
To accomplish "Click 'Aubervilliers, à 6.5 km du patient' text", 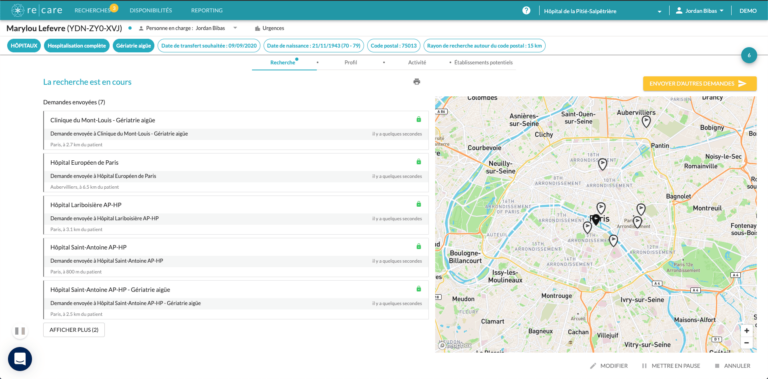I will [x=84, y=187].
